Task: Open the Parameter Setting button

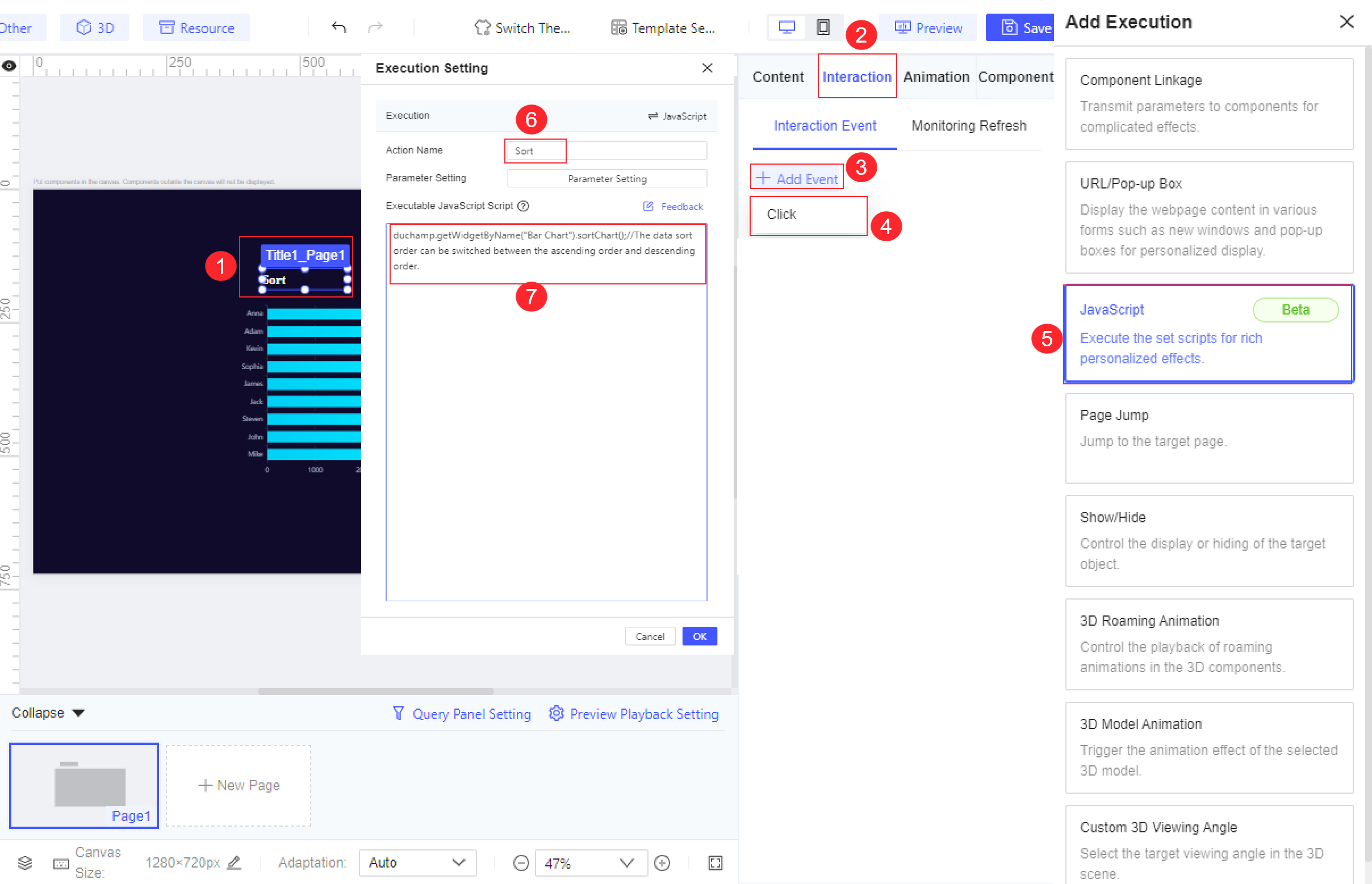Action: (608, 178)
